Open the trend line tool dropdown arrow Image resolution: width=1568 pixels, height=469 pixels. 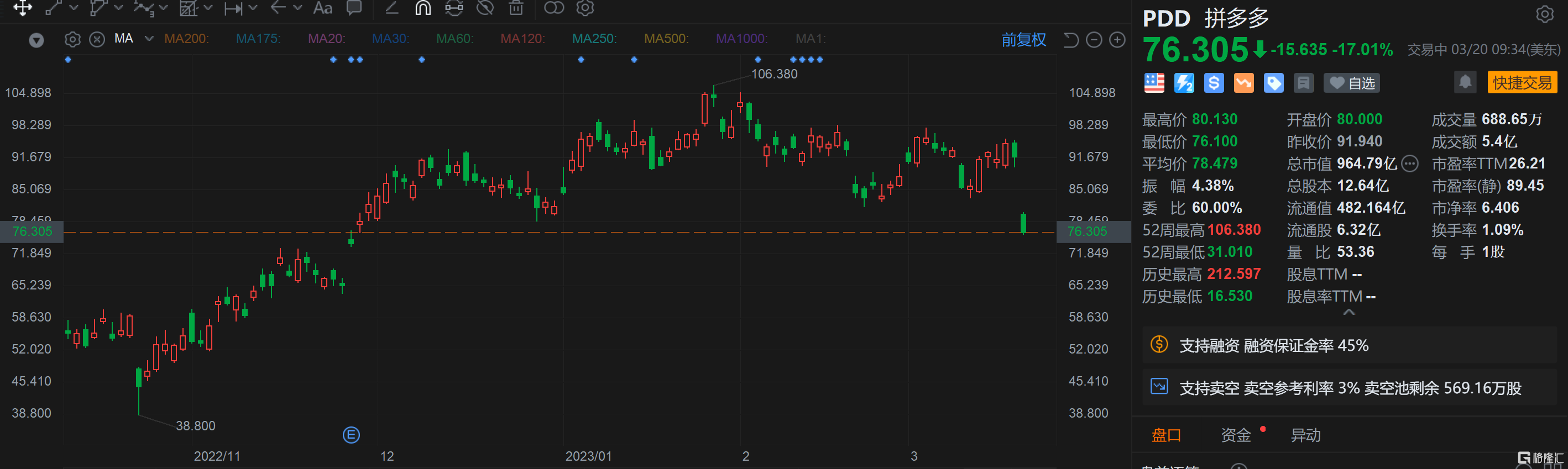tap(74, 8)
